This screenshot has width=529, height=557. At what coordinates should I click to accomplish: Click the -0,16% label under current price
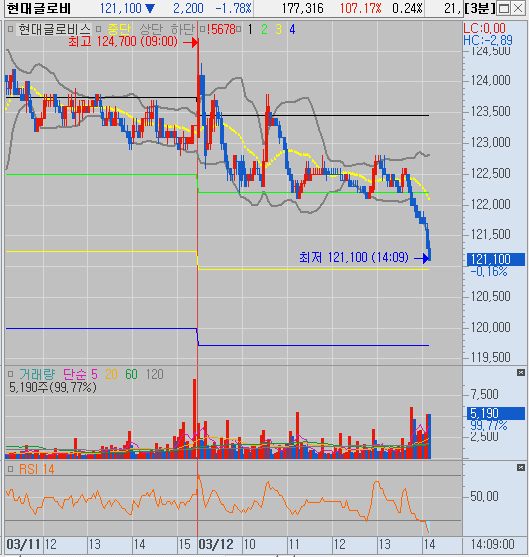pyautogui.click(x=489, y=272)
